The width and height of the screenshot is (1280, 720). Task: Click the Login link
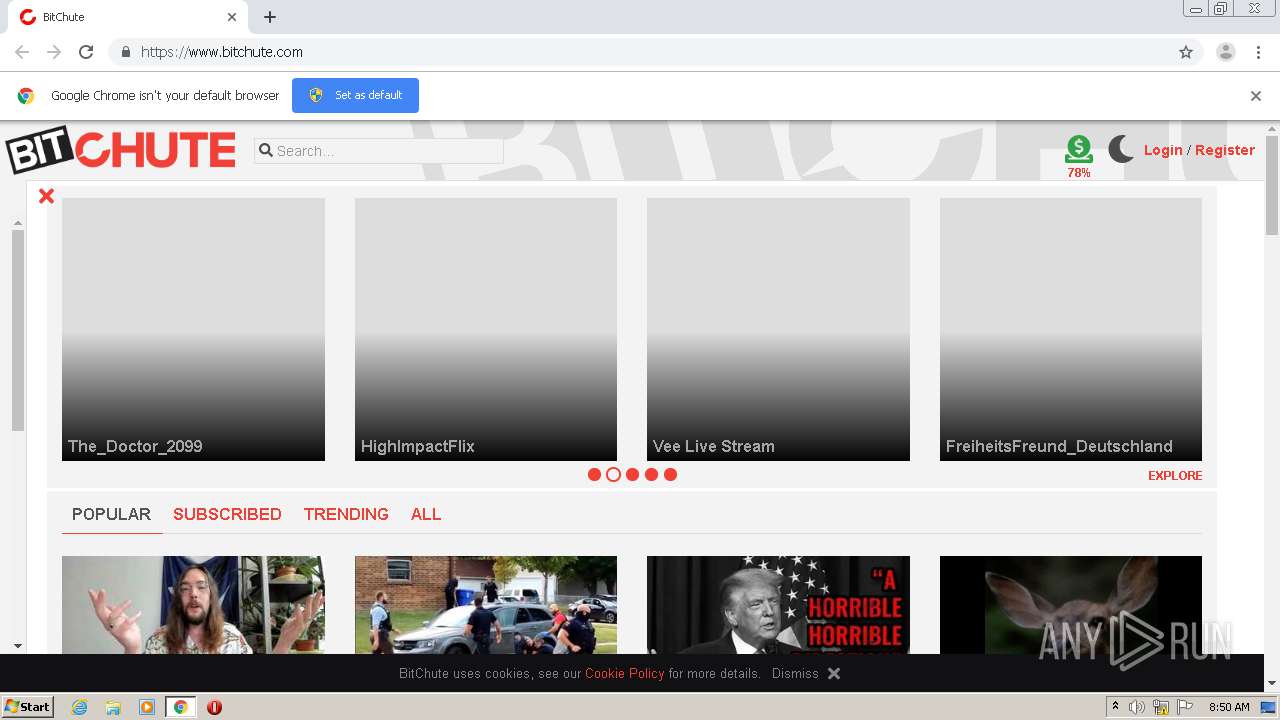click(1163, 150)
